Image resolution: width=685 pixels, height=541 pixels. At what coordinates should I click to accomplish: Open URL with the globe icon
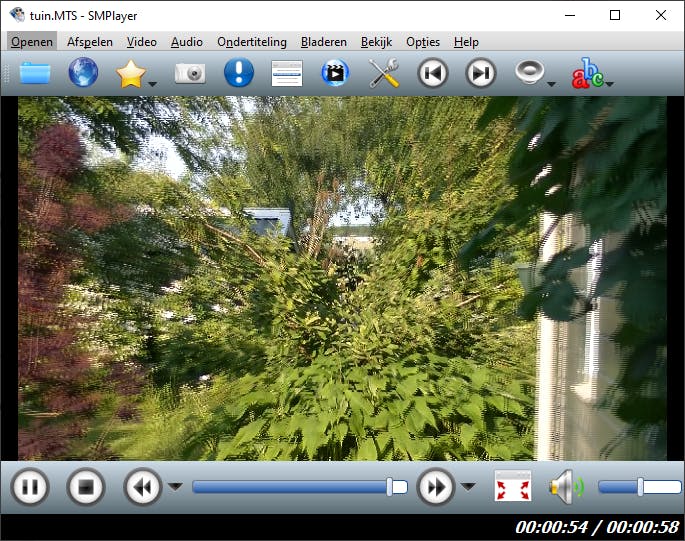point(83,73)
